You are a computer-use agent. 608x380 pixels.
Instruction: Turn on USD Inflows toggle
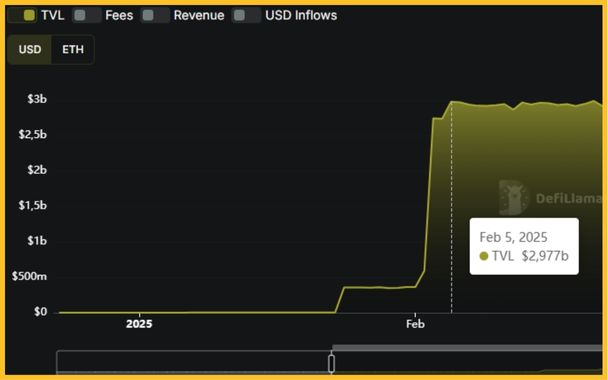(247, 16)
